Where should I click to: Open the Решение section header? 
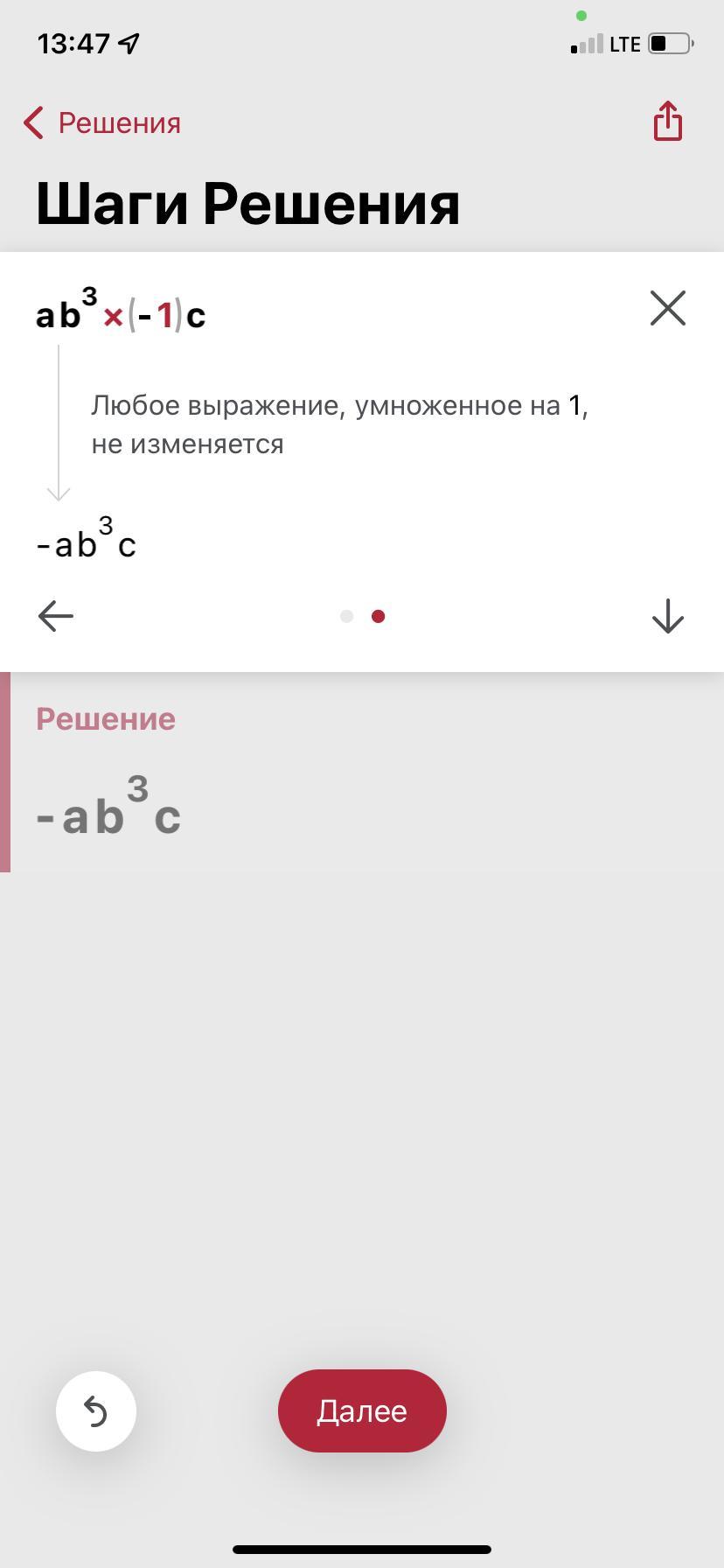point(106,718)
